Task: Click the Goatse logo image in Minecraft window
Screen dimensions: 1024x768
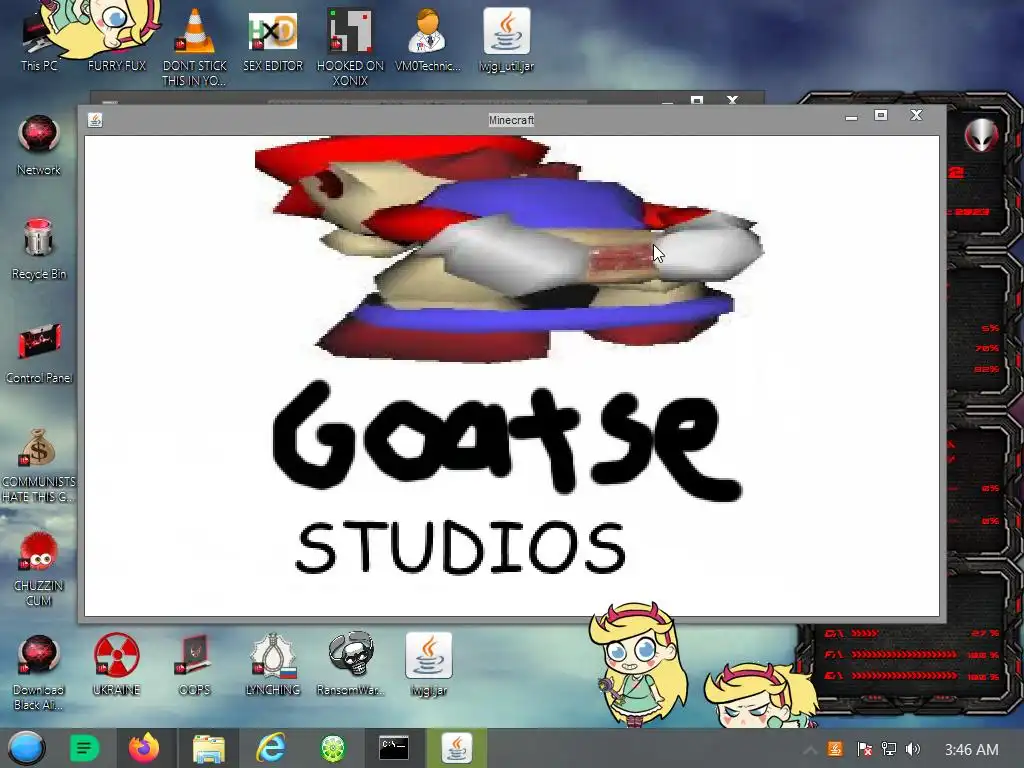Action: coord(507,441)
